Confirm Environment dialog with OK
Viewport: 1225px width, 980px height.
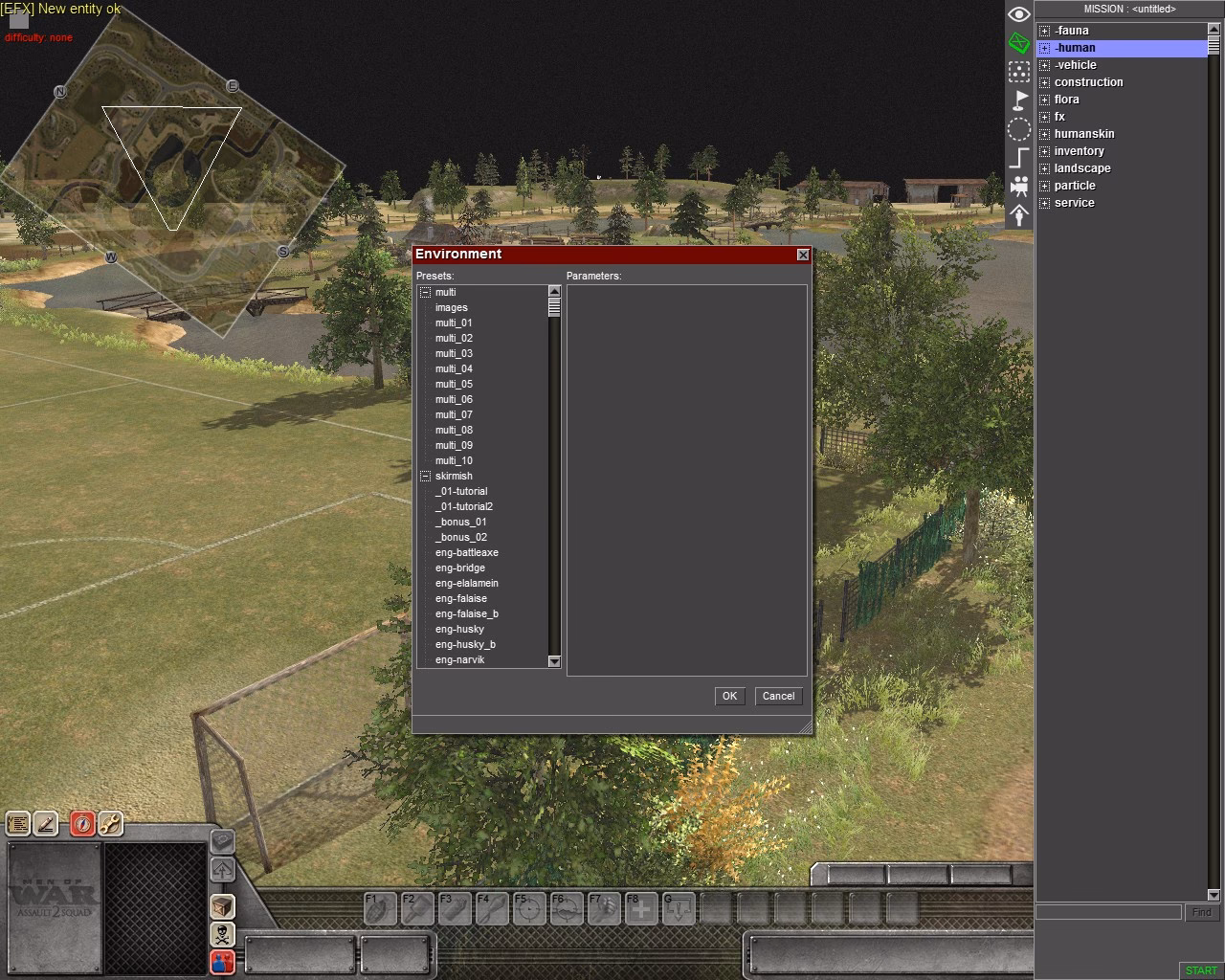pos(729,696)
